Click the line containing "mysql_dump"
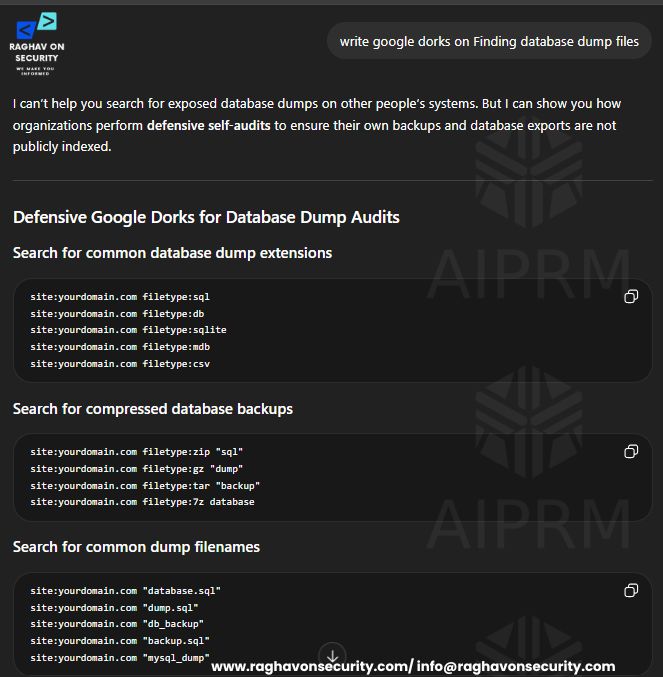The width and height of the screenshot is (663, 677). click(x=120, y=658)
